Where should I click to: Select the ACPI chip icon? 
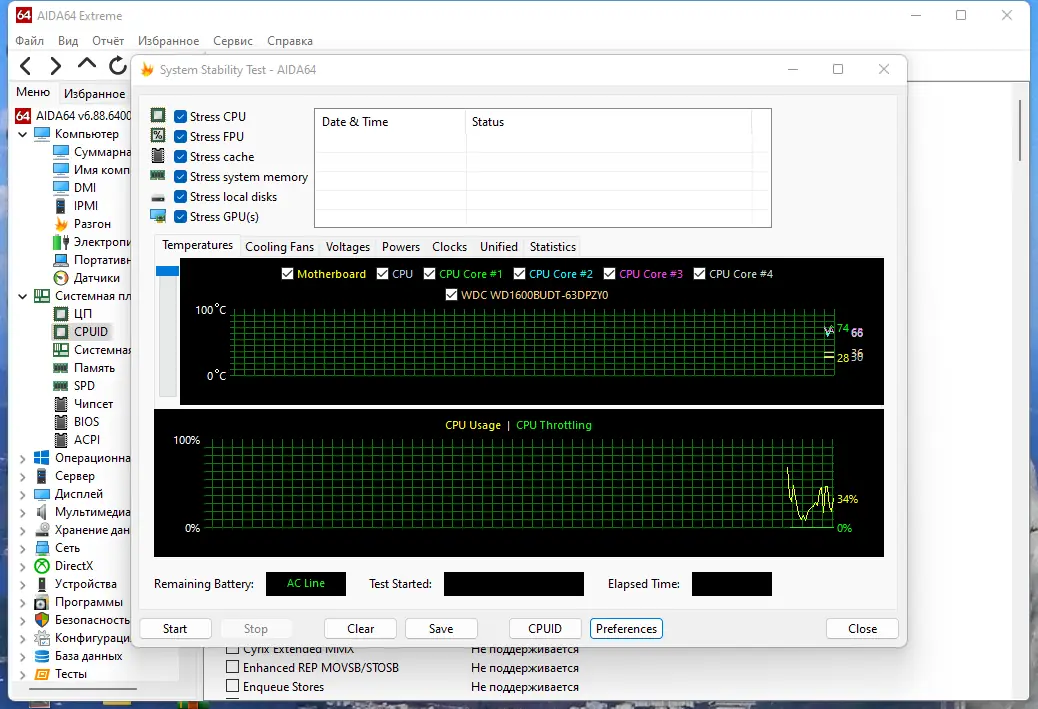(61, 440)
